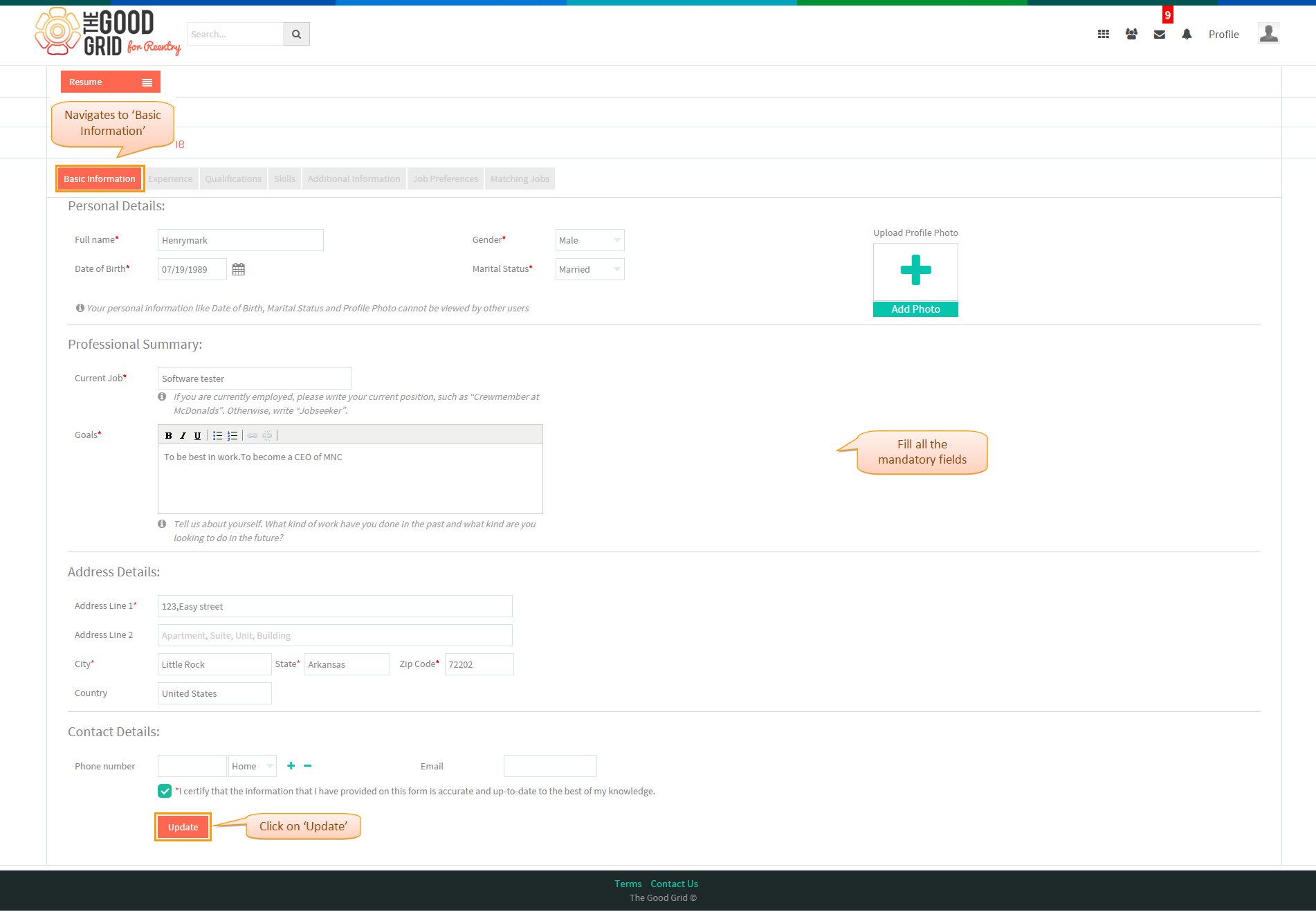This screenshot has width=1316, height=912.
Task: Click the Update button
Action: click(183, 827)
